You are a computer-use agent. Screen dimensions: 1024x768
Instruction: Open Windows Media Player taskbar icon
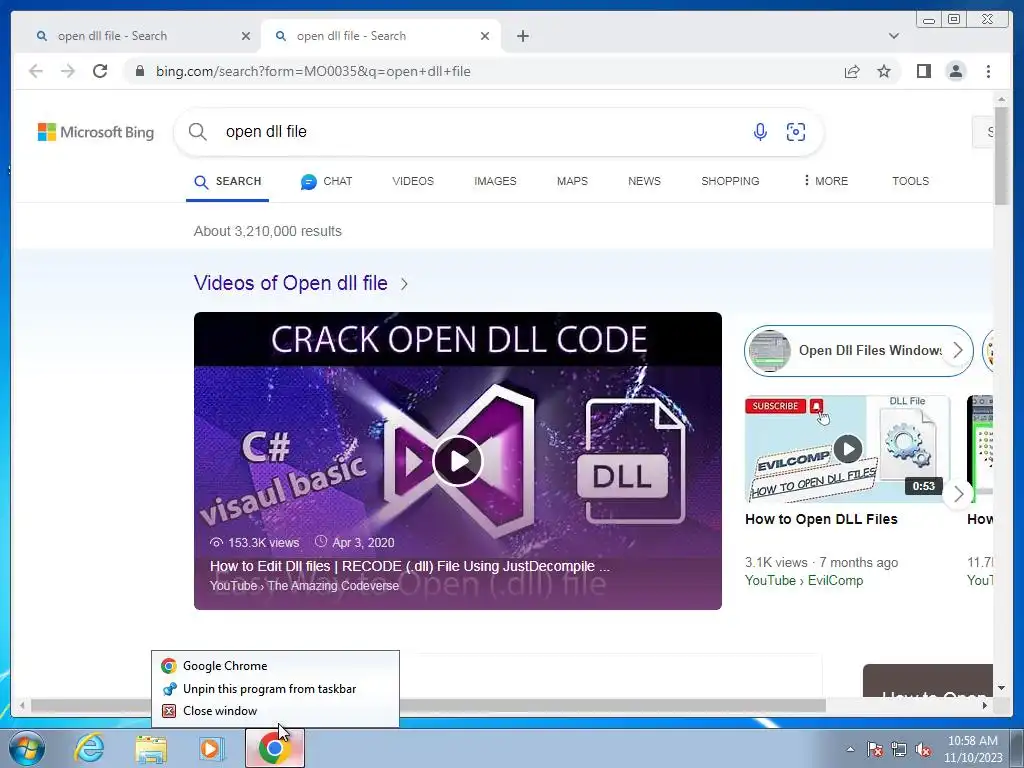click(x=212, y=749)
